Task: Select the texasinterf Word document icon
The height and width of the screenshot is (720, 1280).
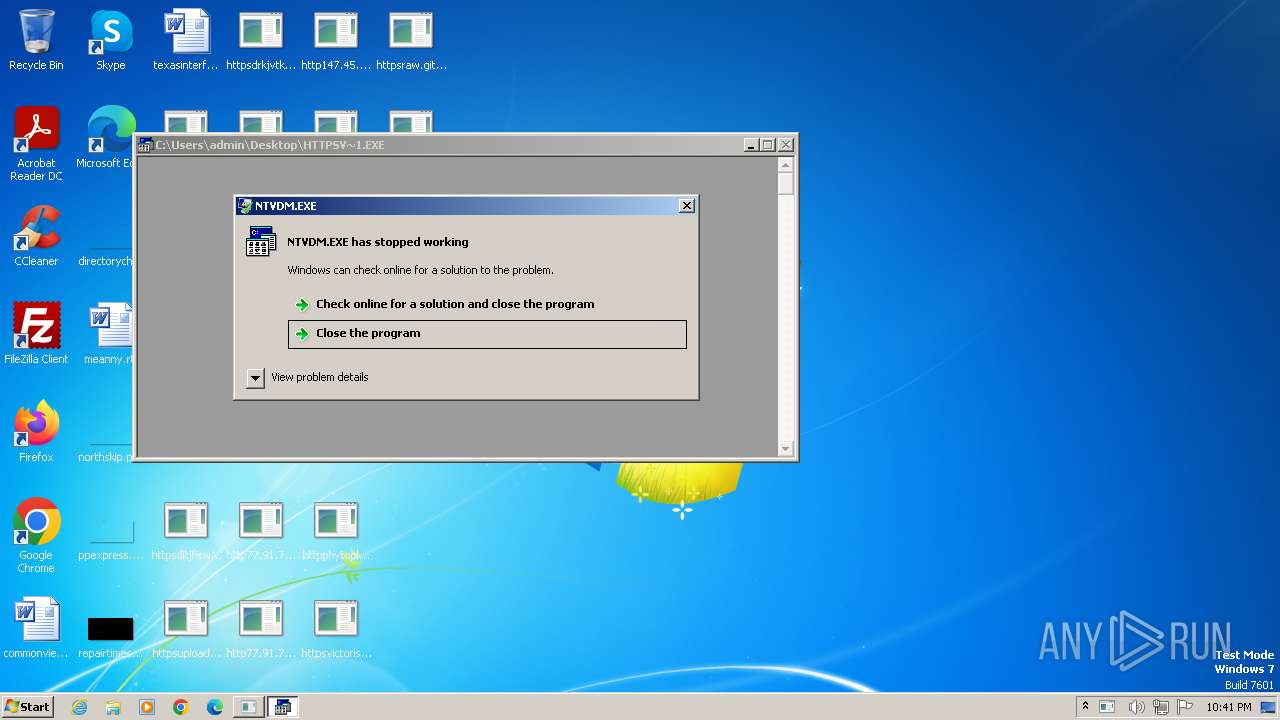Action: (186, 40)
